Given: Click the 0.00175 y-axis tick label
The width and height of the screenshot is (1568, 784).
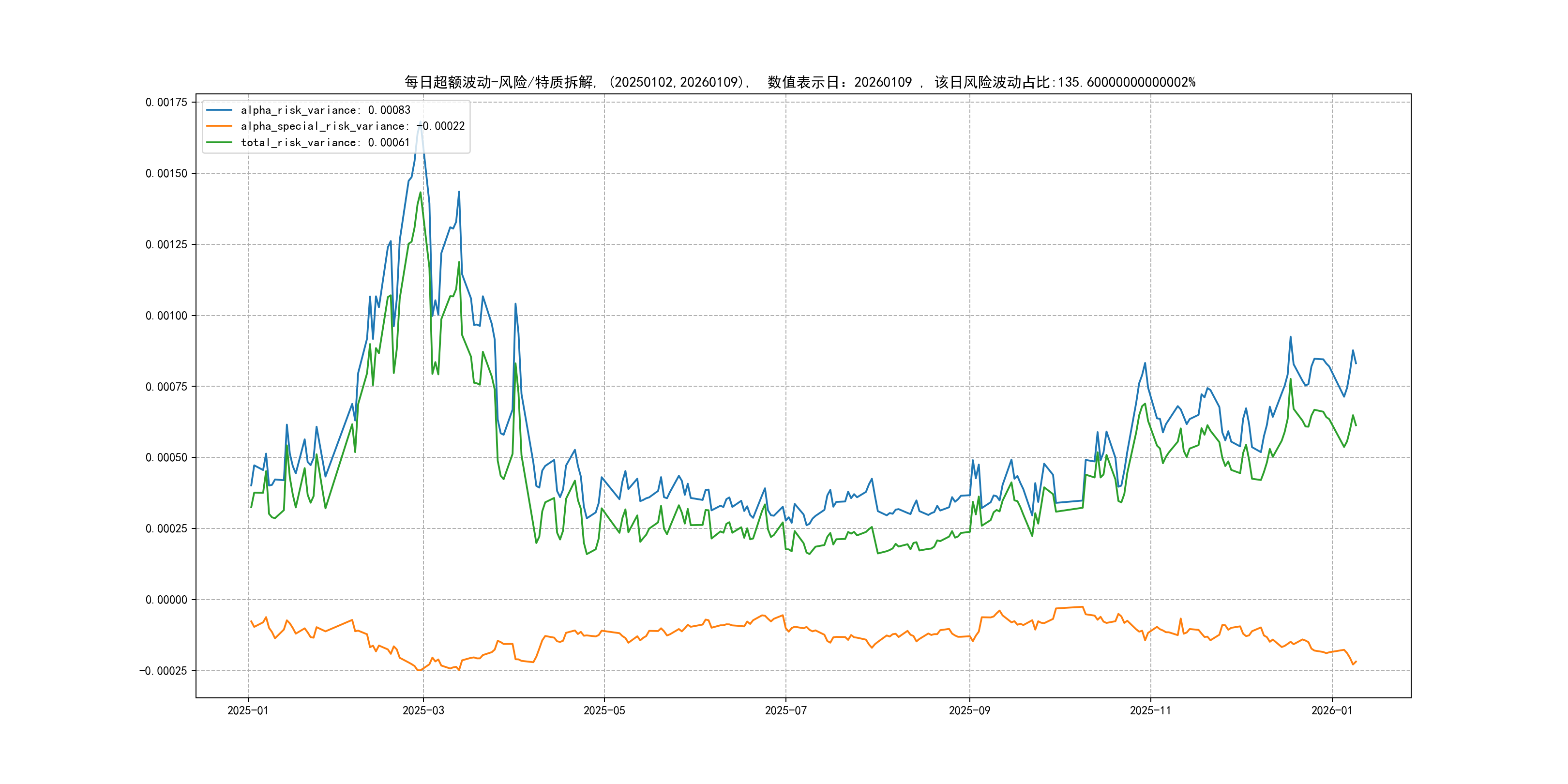Looking at the screenshot, I should (166, 102).
